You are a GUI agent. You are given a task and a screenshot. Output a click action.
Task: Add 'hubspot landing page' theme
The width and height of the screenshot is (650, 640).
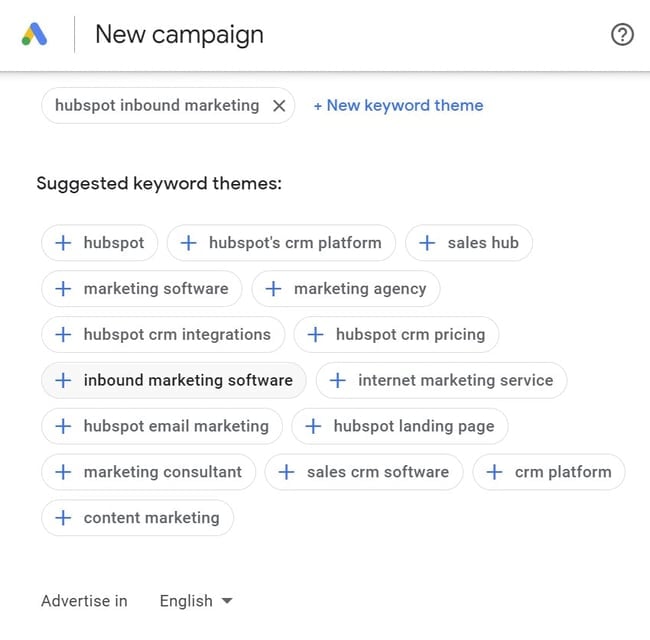click(x=400, y=426)
